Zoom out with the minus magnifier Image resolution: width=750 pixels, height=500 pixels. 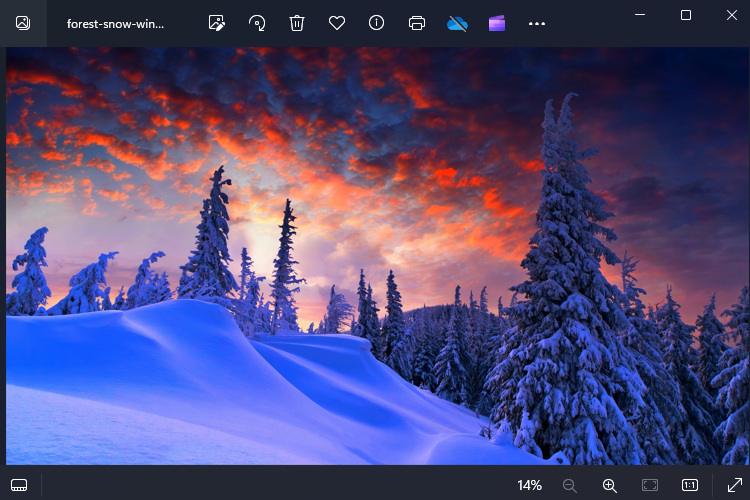coord(569,486)
